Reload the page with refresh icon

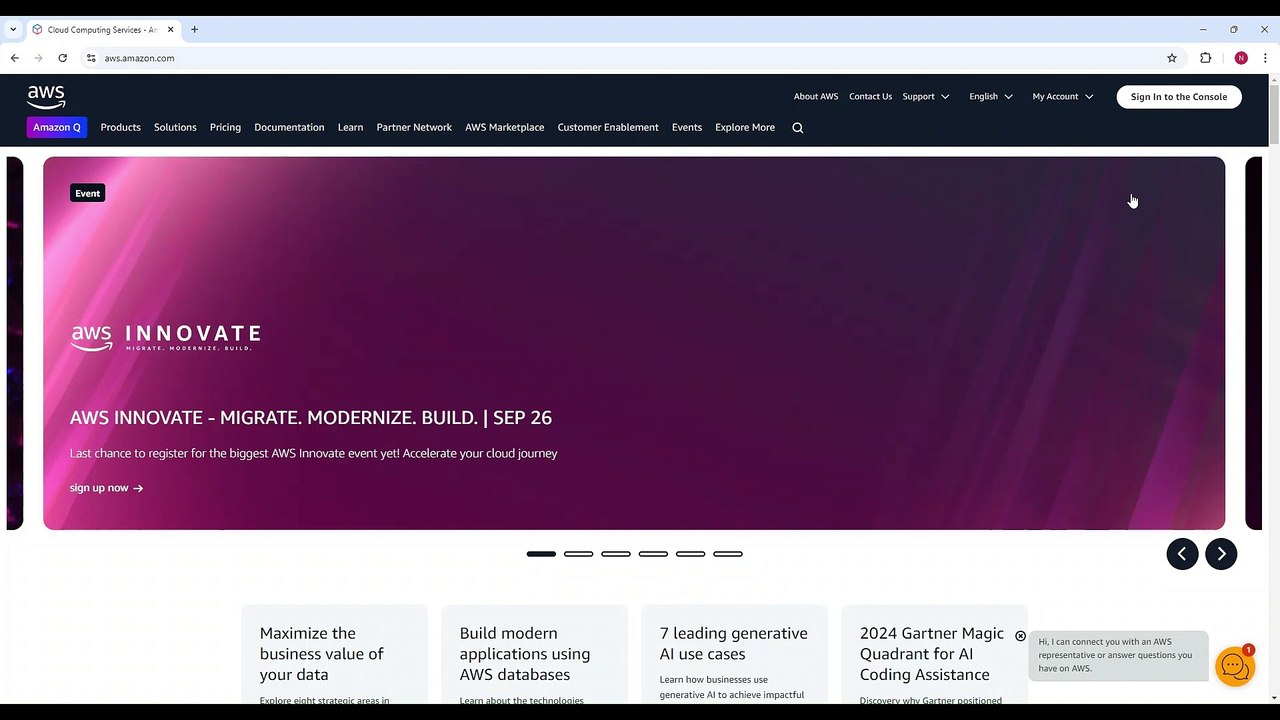63,58
